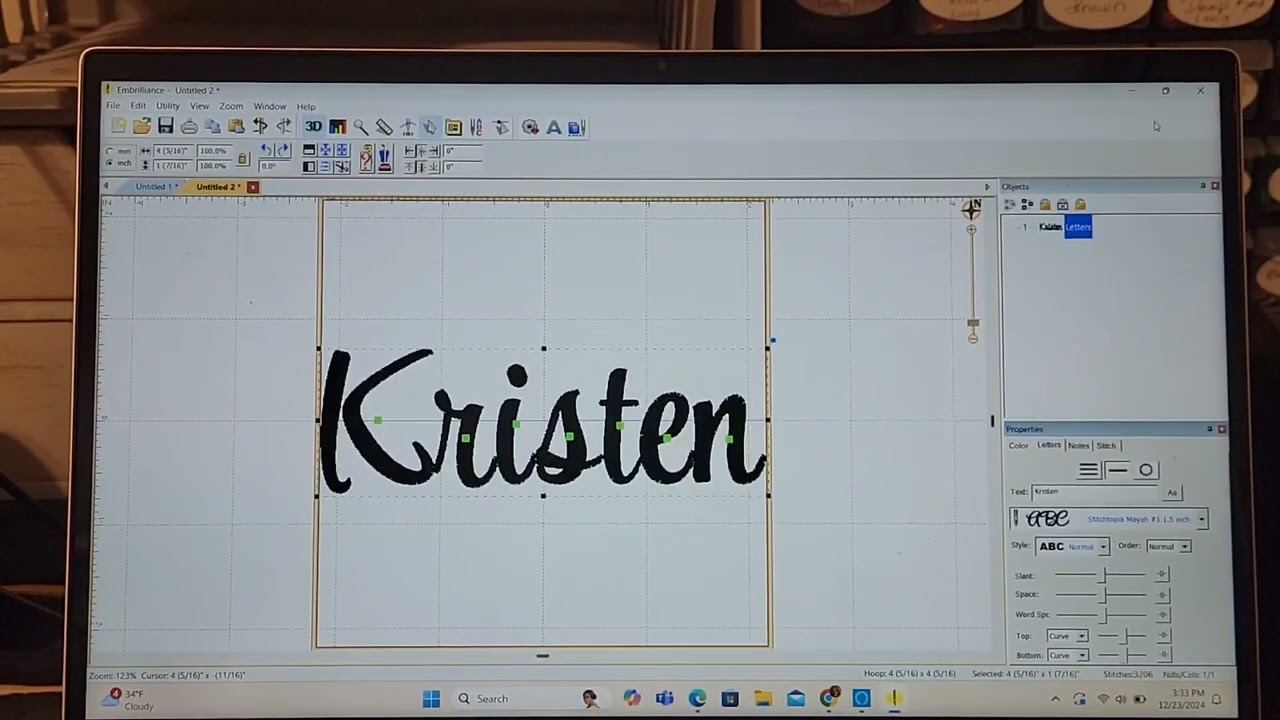Click the first Objects panel toolbar icon

(x=1010, y=205)
